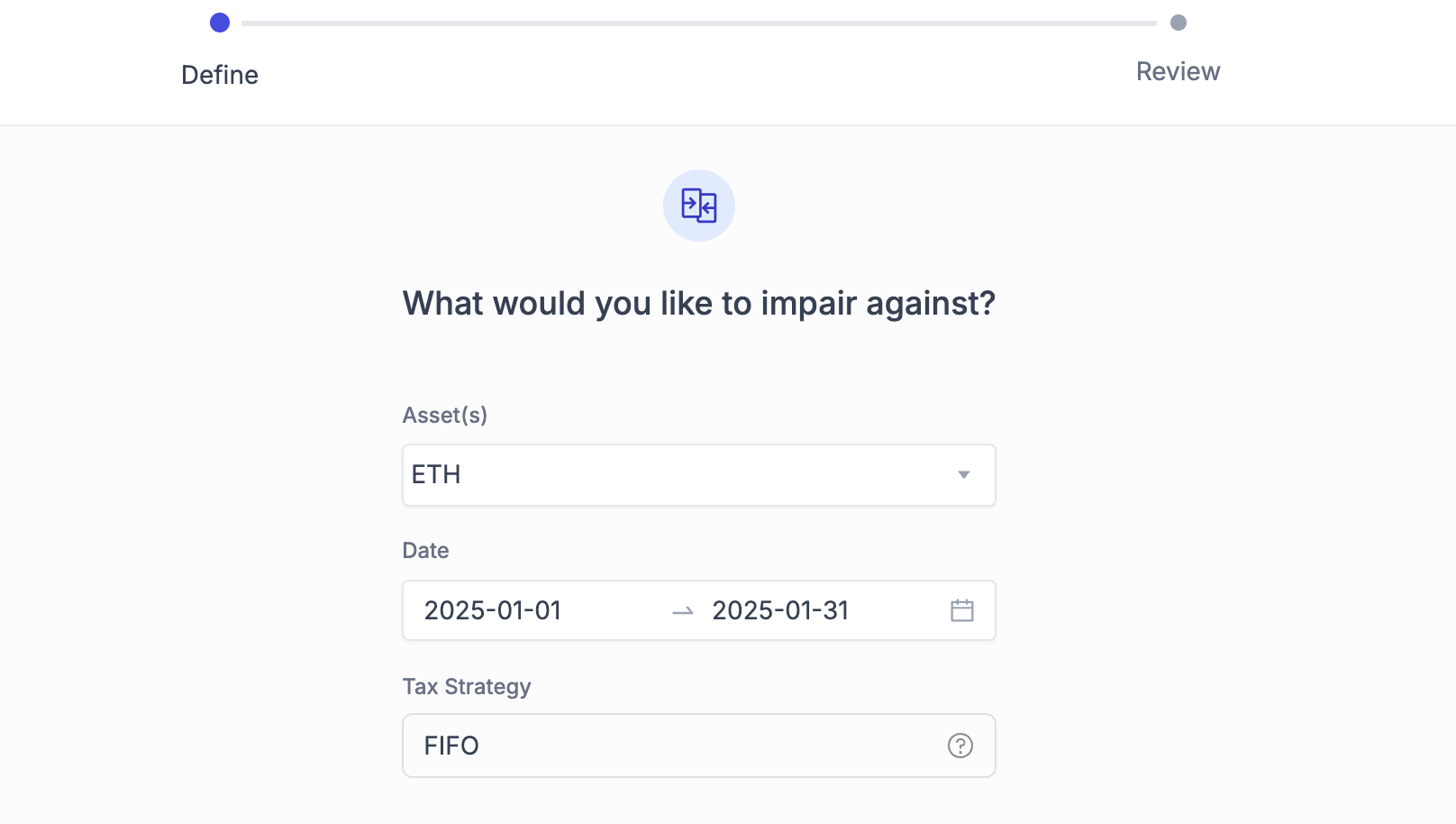Click the blue Define step dot

[x=220, y=23]
